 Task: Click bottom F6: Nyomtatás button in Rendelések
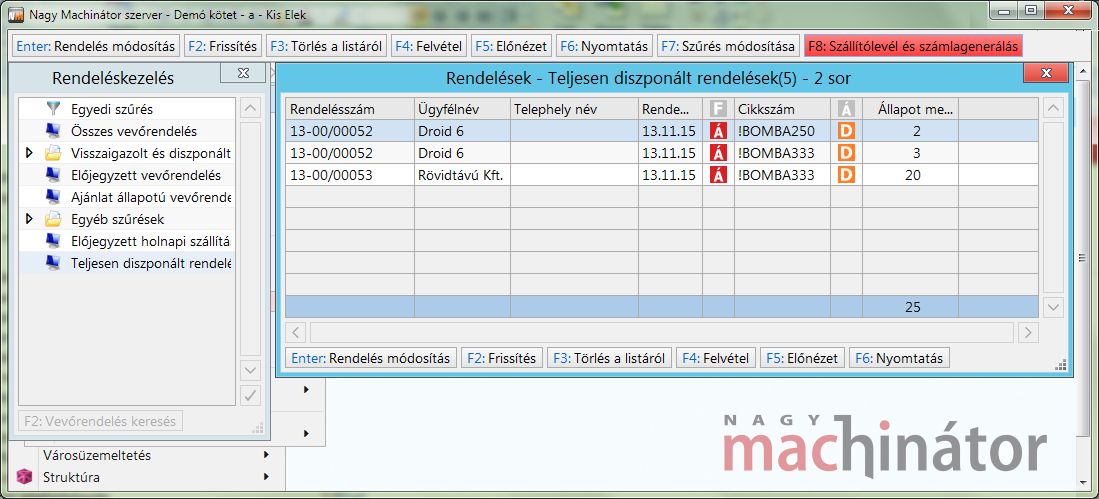[x=899, y=357]
